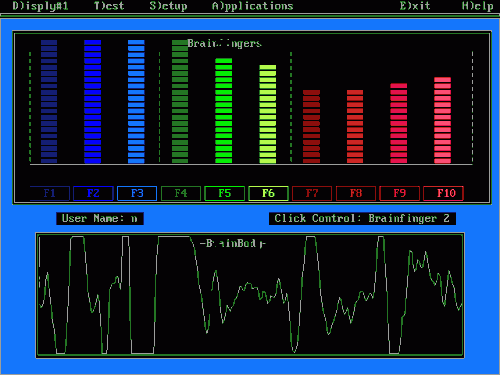Open the T)est menu
The width and height of the screenshot is (500, 375).
point(109,6)
